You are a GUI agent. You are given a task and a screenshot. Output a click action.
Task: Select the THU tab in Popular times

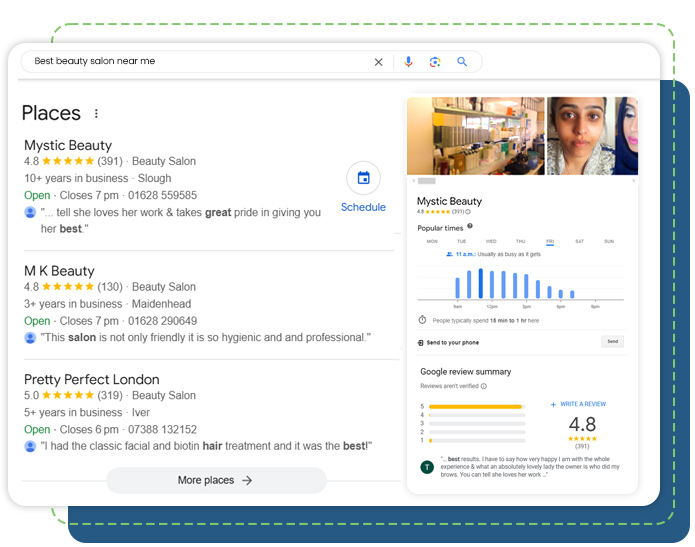tap(520, 242)
